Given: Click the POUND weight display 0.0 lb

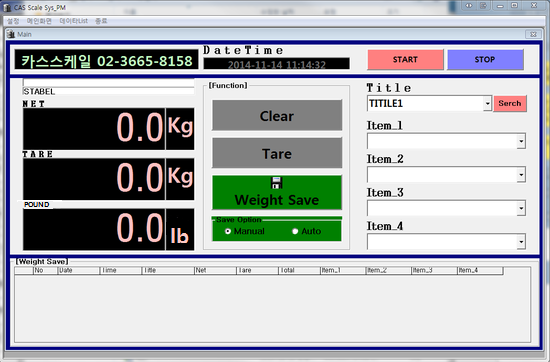Looking at the screenshot, I should [108, 229].
